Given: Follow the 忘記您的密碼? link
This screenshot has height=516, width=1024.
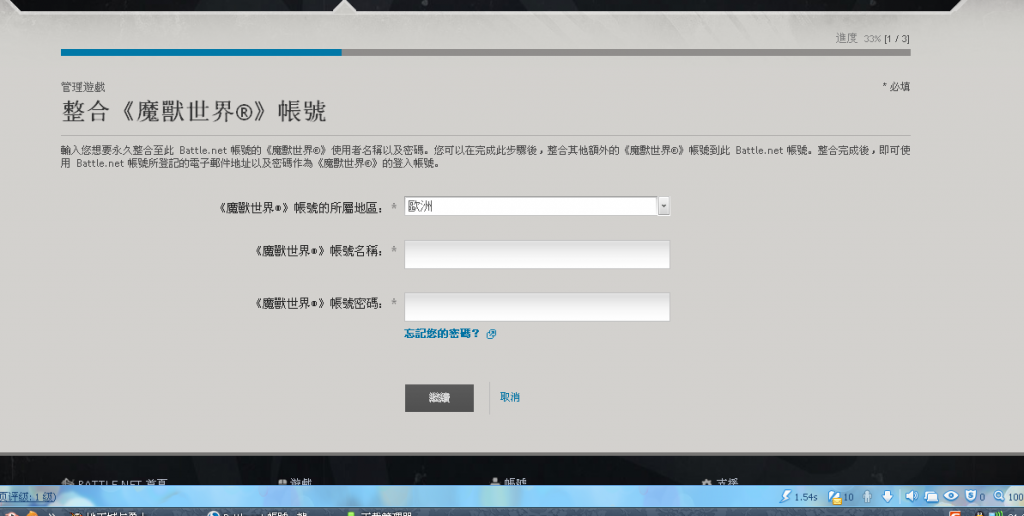Looking at the screenshot, I should pyautogui.click(x=442, y=334).
